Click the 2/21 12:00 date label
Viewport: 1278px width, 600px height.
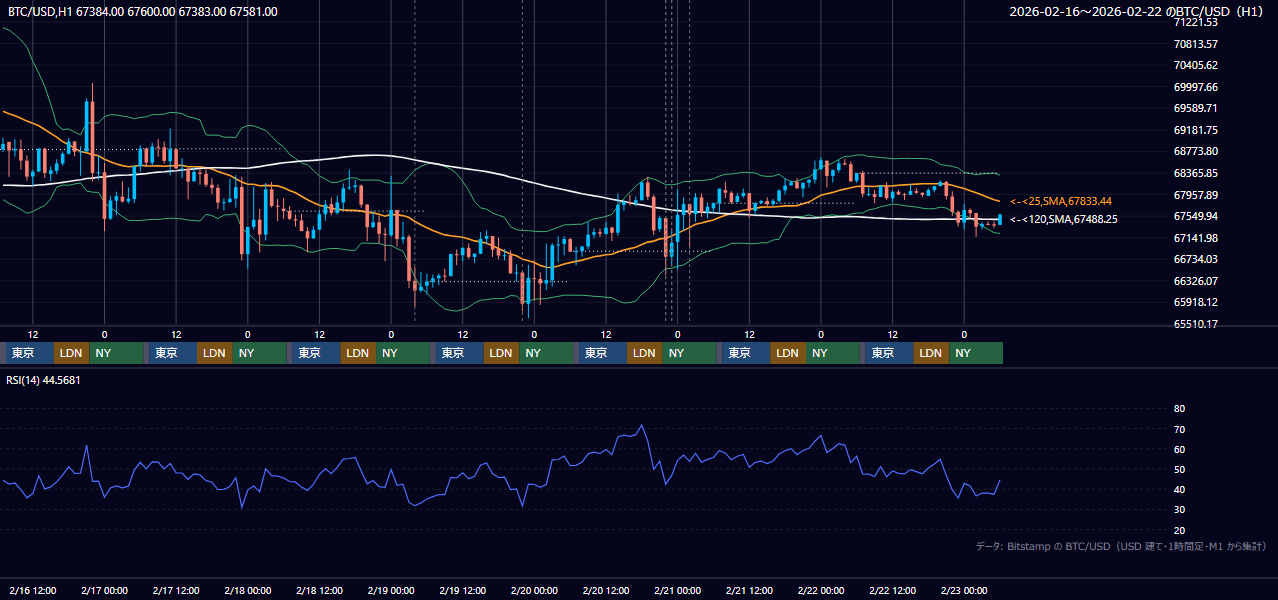(x=750, y=591)
